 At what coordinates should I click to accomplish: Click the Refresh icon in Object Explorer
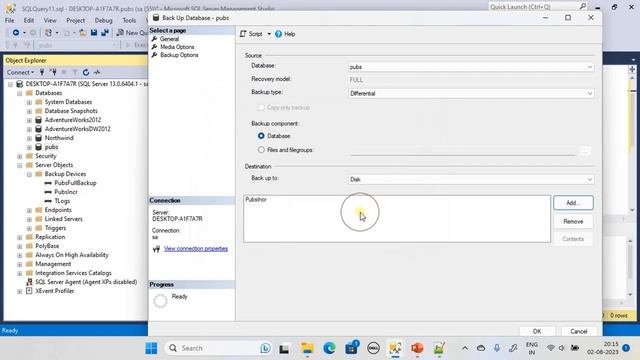(86, 72)
